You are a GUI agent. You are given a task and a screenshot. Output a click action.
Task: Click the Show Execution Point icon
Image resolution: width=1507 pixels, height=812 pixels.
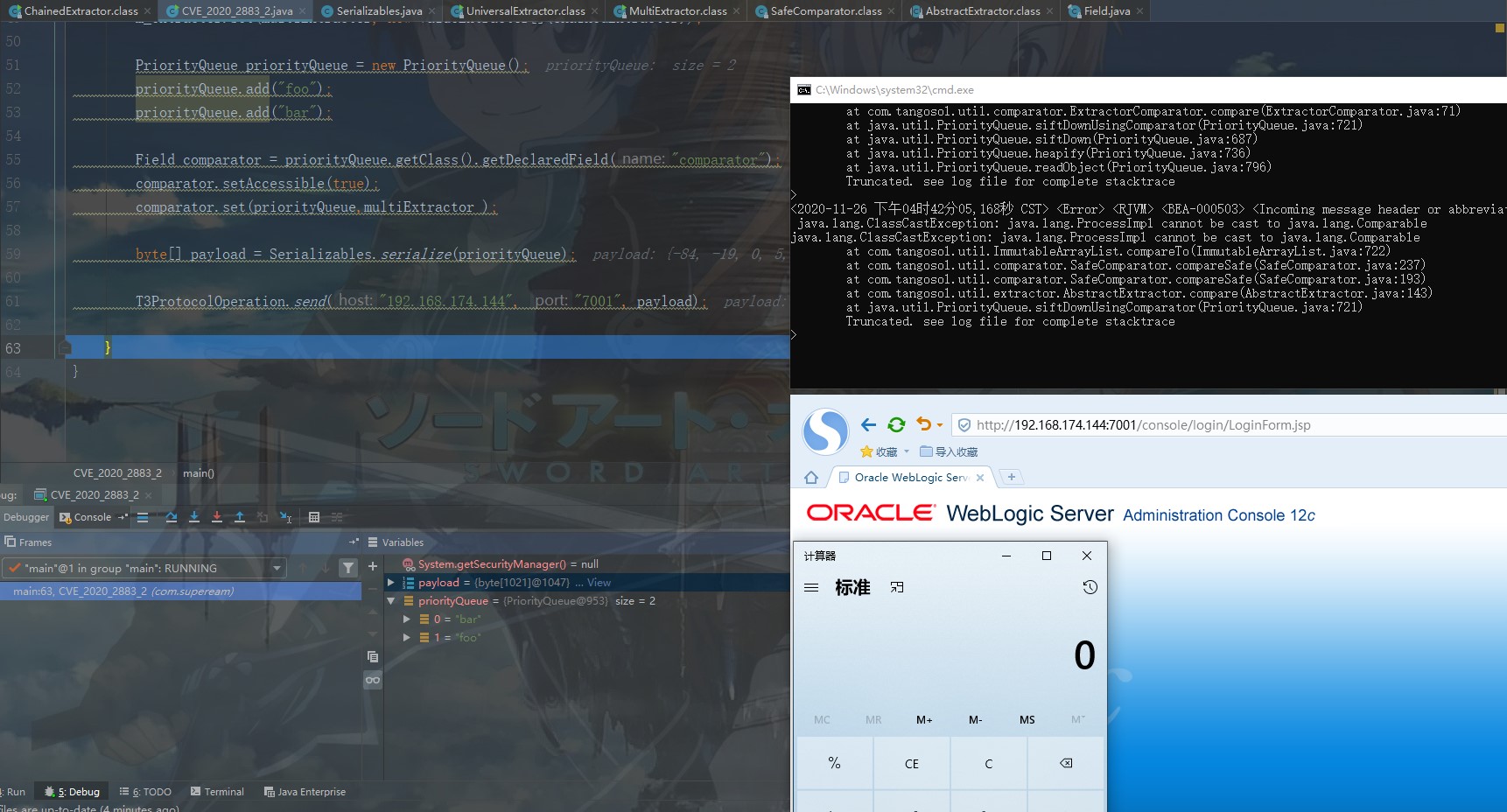[143, 517]
